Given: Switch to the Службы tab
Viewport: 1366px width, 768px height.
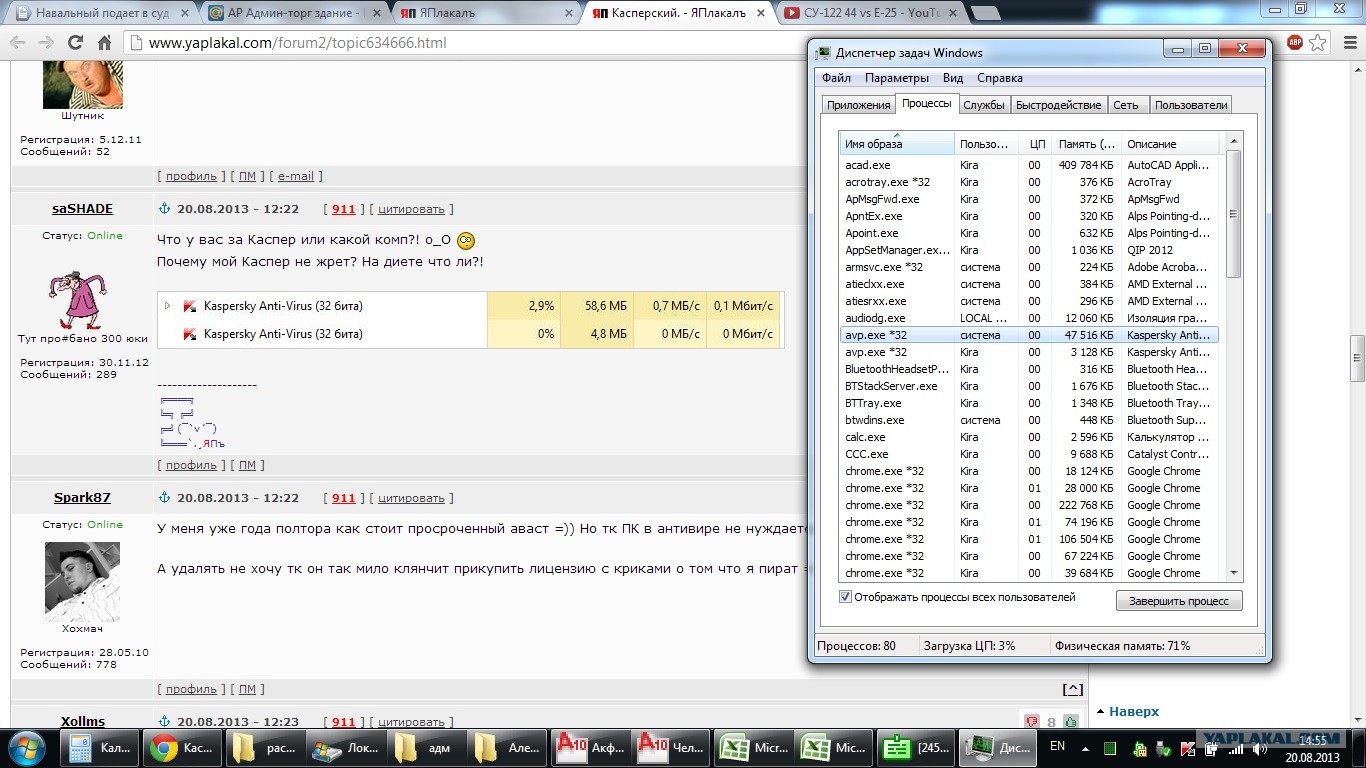Looking at the screenshot, I should tap(984, 105).
